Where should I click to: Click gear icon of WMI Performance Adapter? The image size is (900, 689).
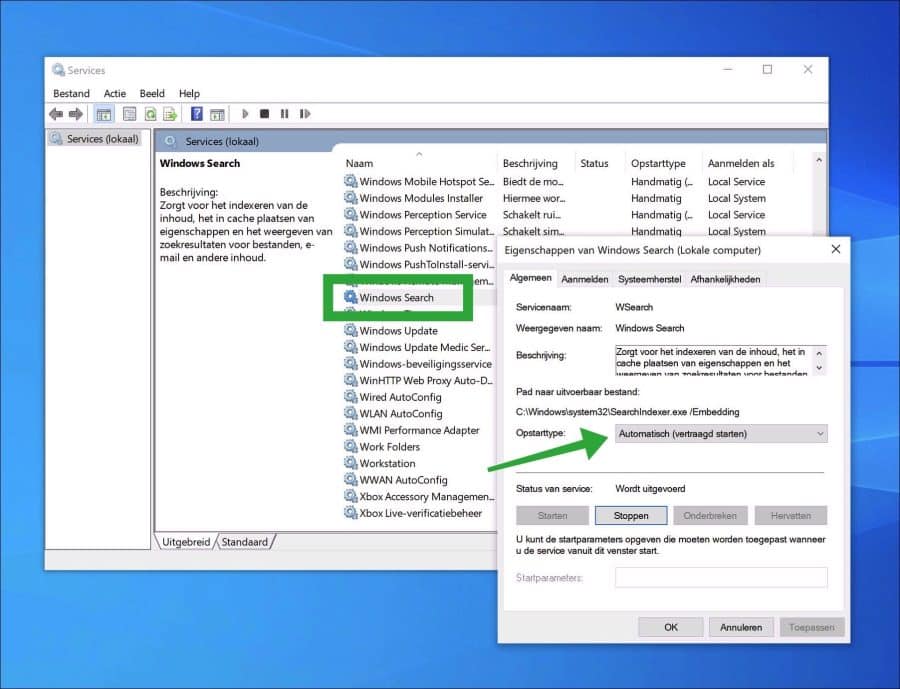point(351,430)
